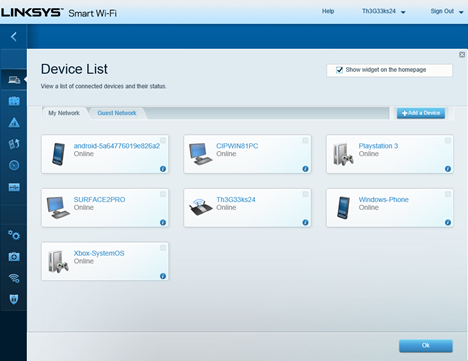Remove the Th3G33ks24 card via corner X
Viewport: 468px width, 361px height.
[x=305, y=194]
